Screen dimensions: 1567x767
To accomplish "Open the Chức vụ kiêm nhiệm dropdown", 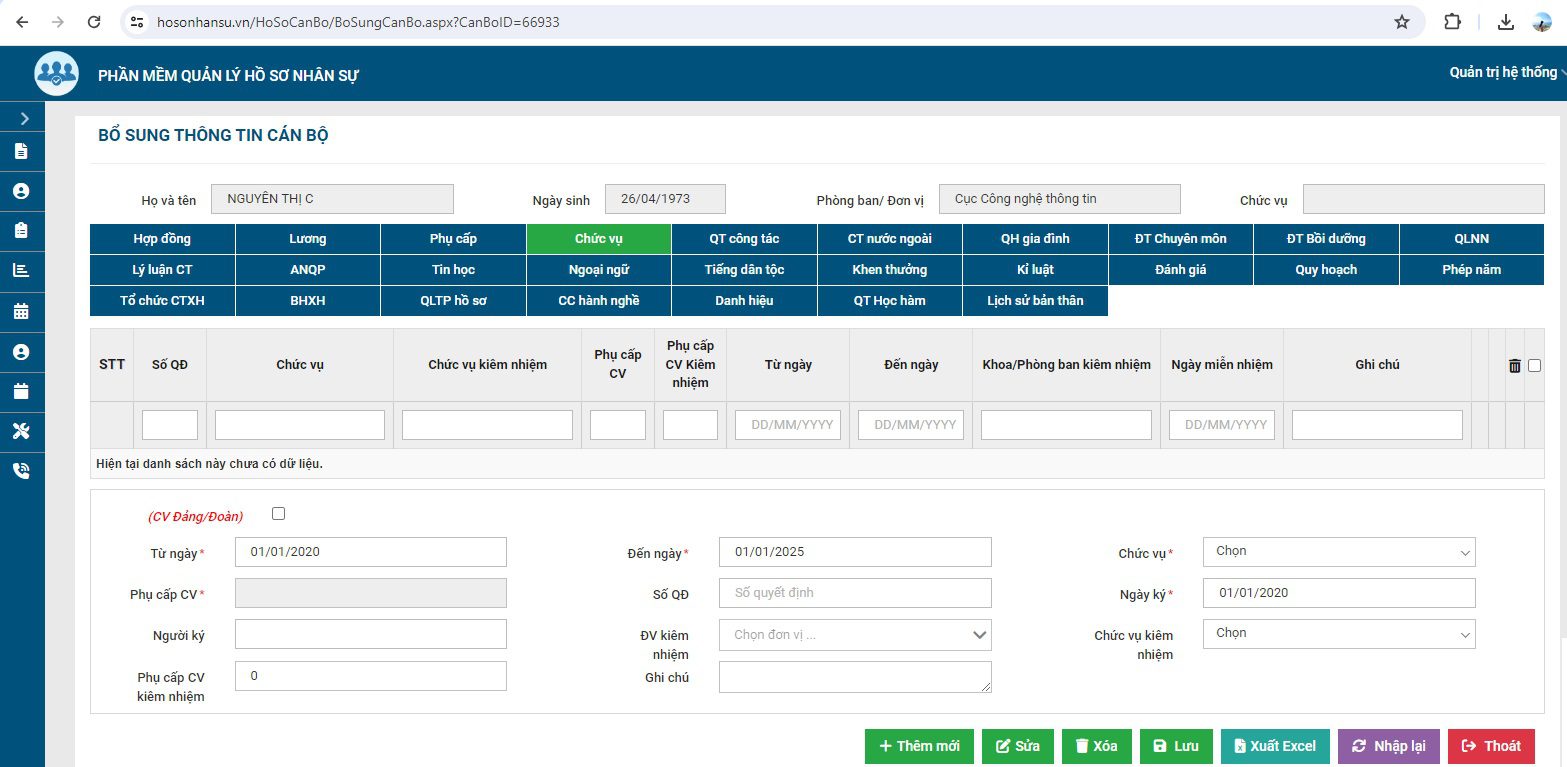I will click(1338, 634).
